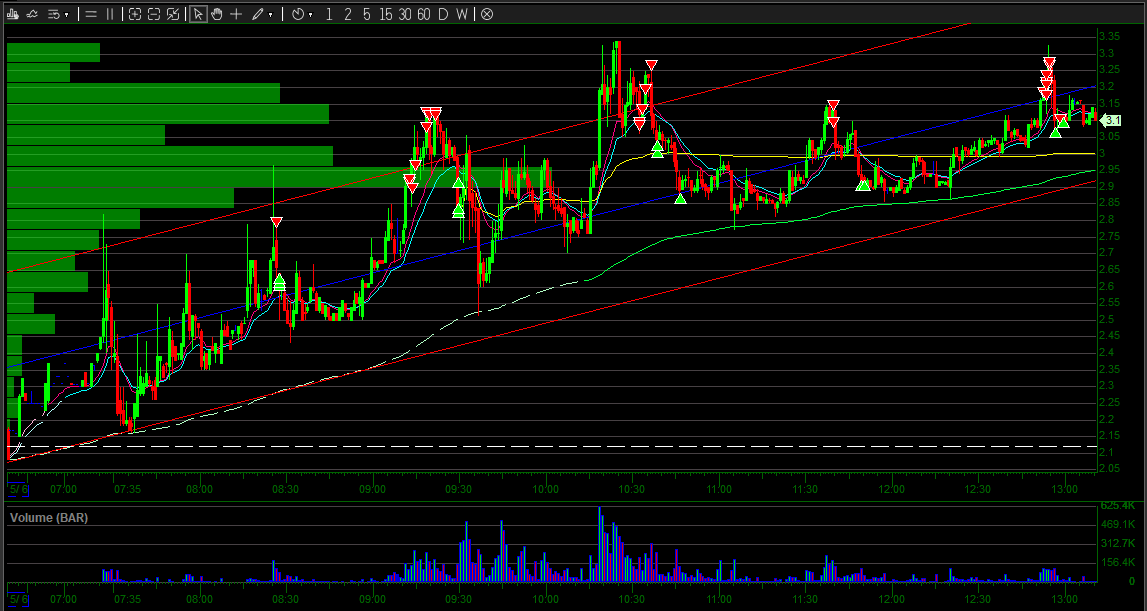Click the circled X close icon in toolbar

(x=486, y=14)
